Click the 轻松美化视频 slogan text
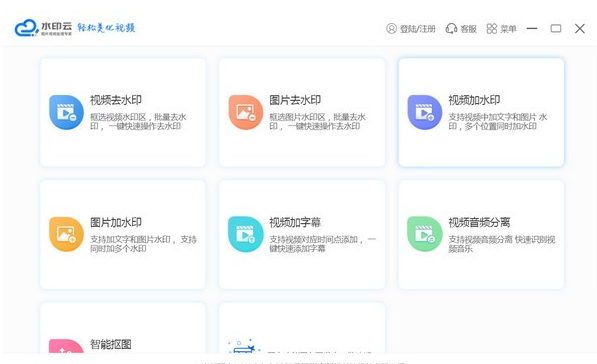This screenshot has height=364, width=597. pos(106,28)
